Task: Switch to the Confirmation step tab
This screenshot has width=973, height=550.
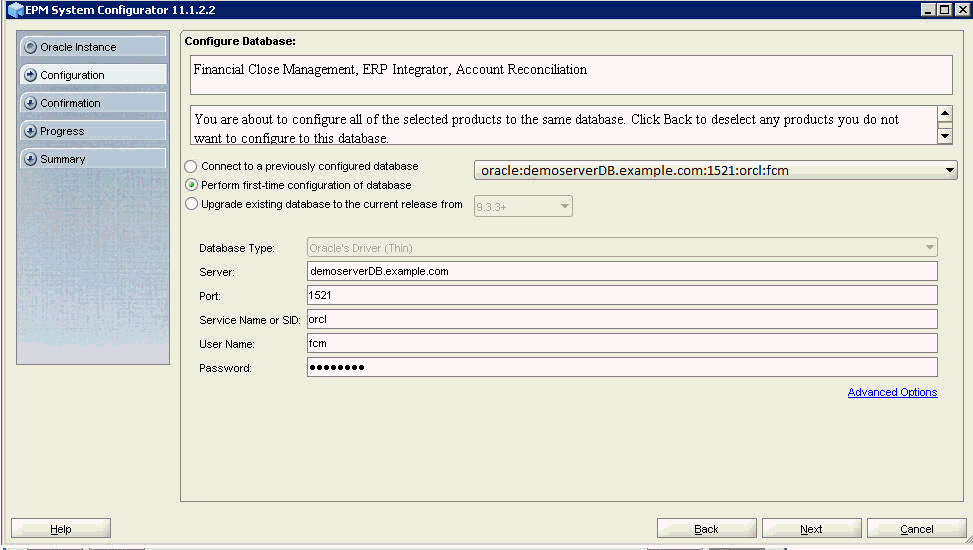Action: pyautogui.click(x=92, y=103)
